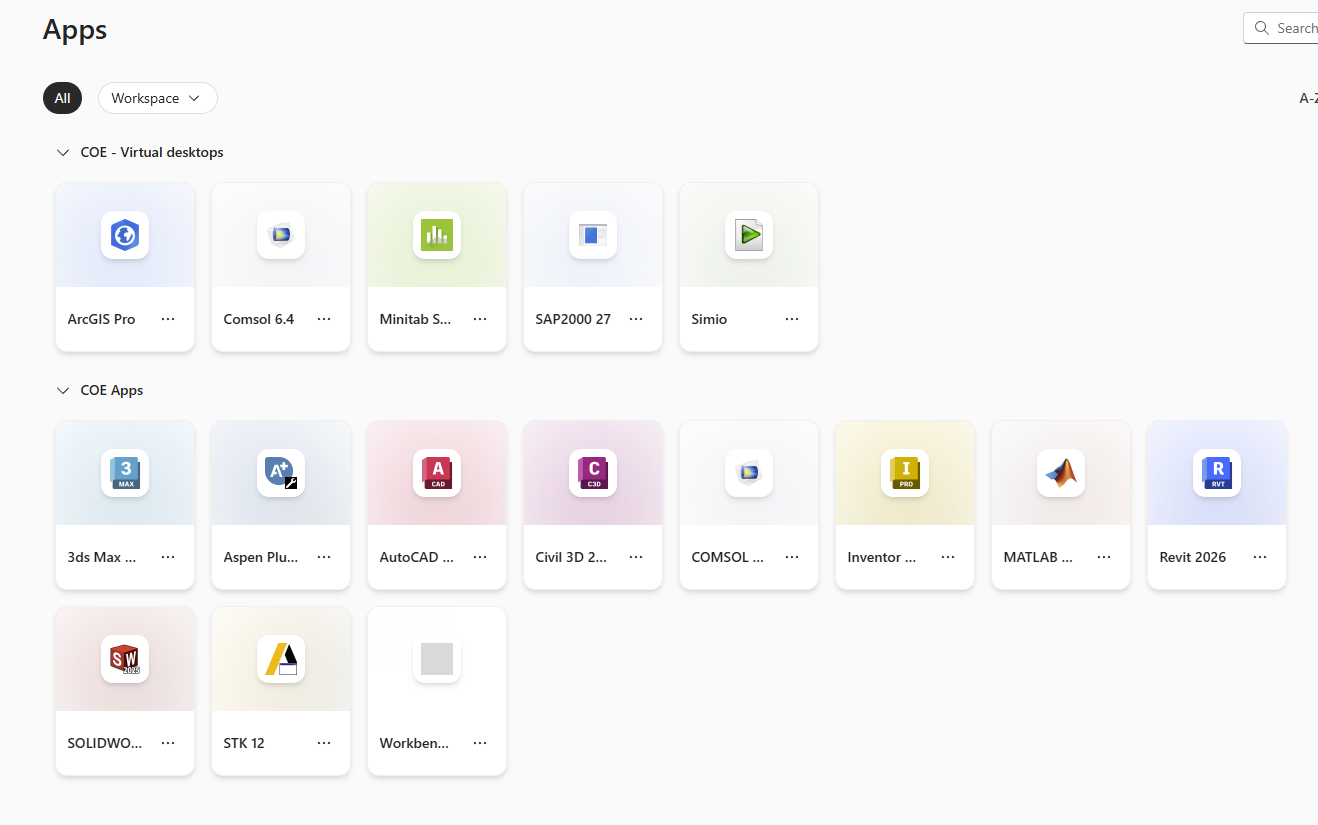
Task: Open the Workspace filter dropdown
Action: (158, 98)
